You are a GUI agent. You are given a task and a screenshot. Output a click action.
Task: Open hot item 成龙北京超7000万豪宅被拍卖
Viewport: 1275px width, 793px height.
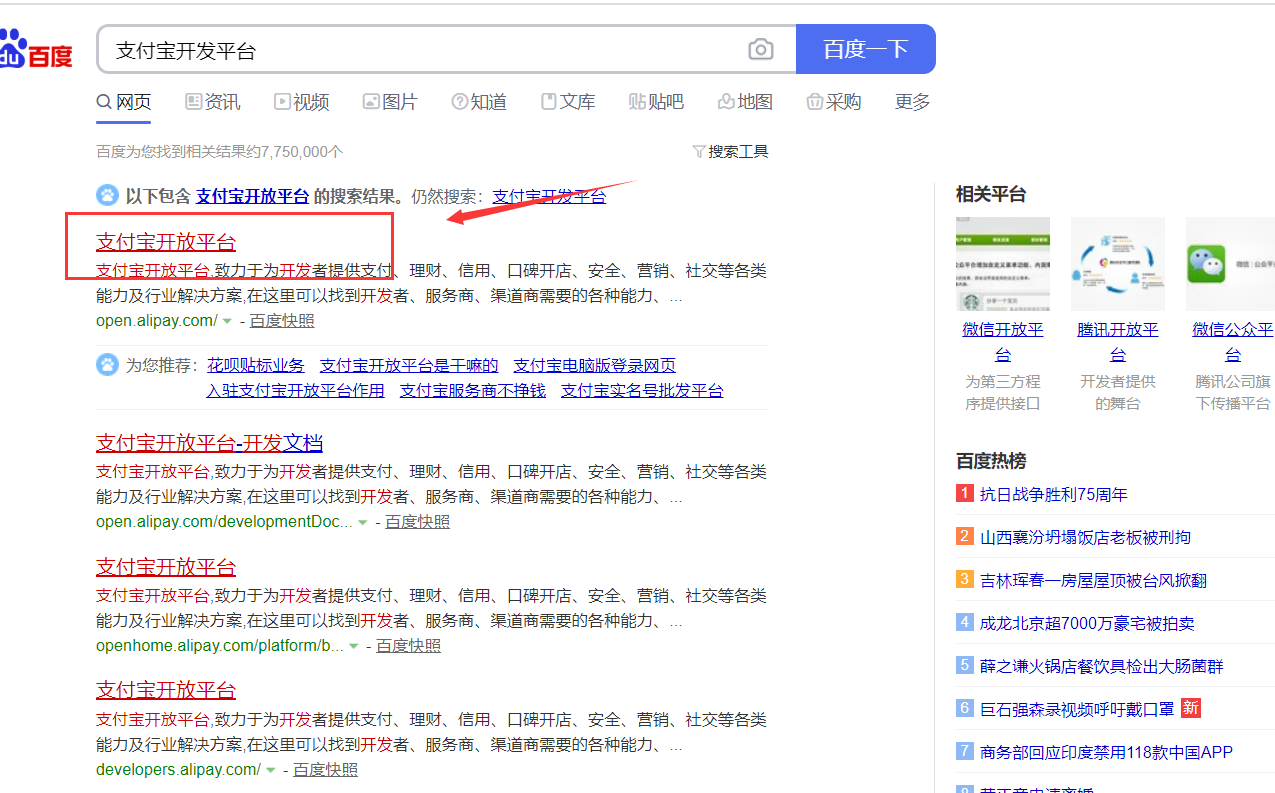pos(1087,623)
